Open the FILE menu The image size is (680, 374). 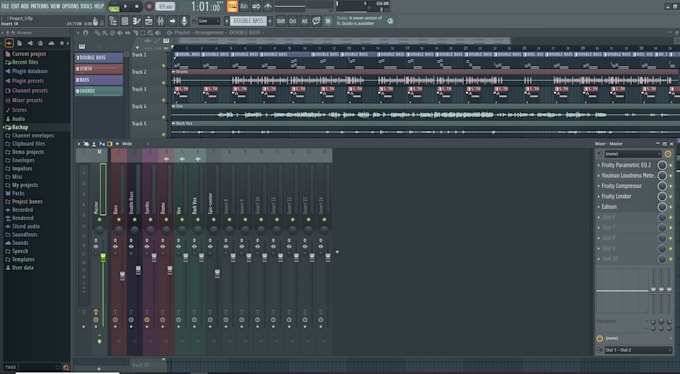pyautogui.click(x=5, y=6)
